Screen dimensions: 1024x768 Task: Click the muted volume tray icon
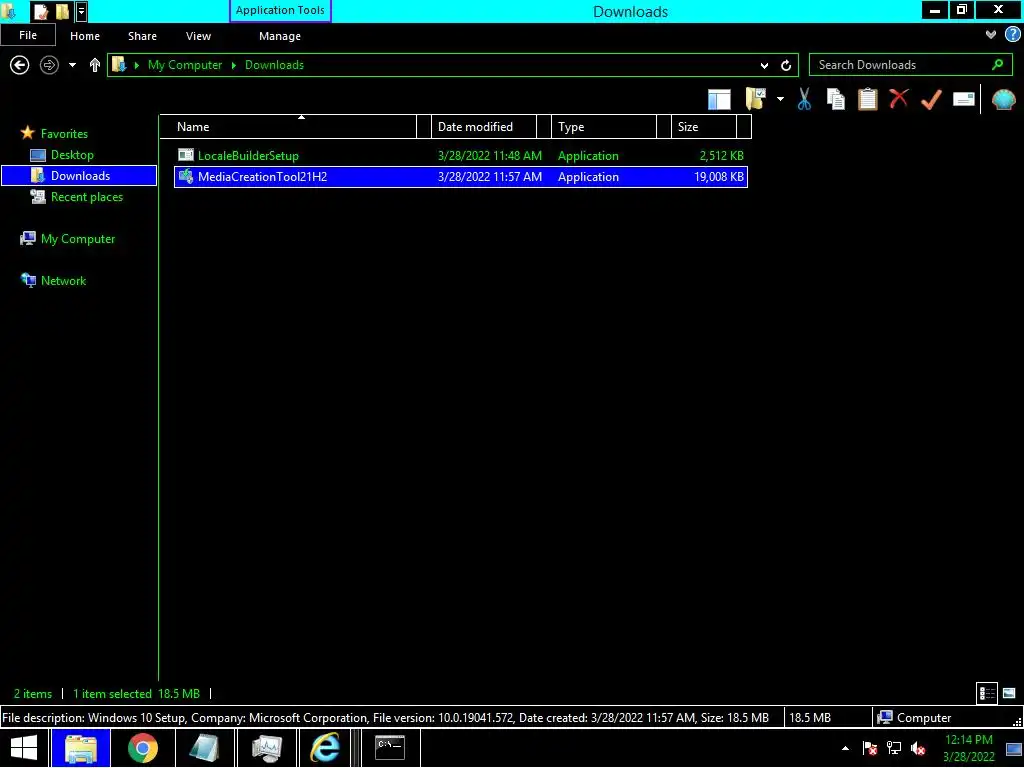pos(918,748)
